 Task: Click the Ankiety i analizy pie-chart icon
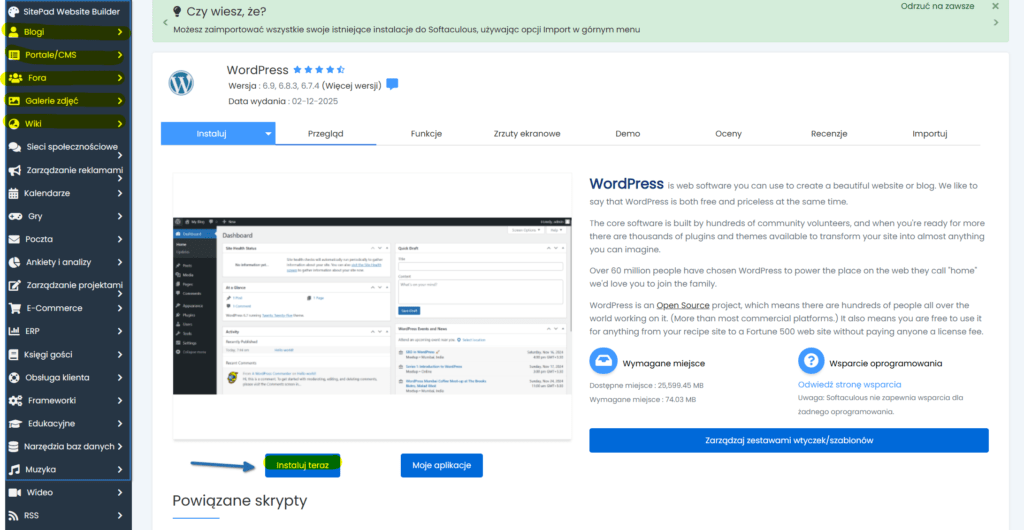[x=14, y=262]
